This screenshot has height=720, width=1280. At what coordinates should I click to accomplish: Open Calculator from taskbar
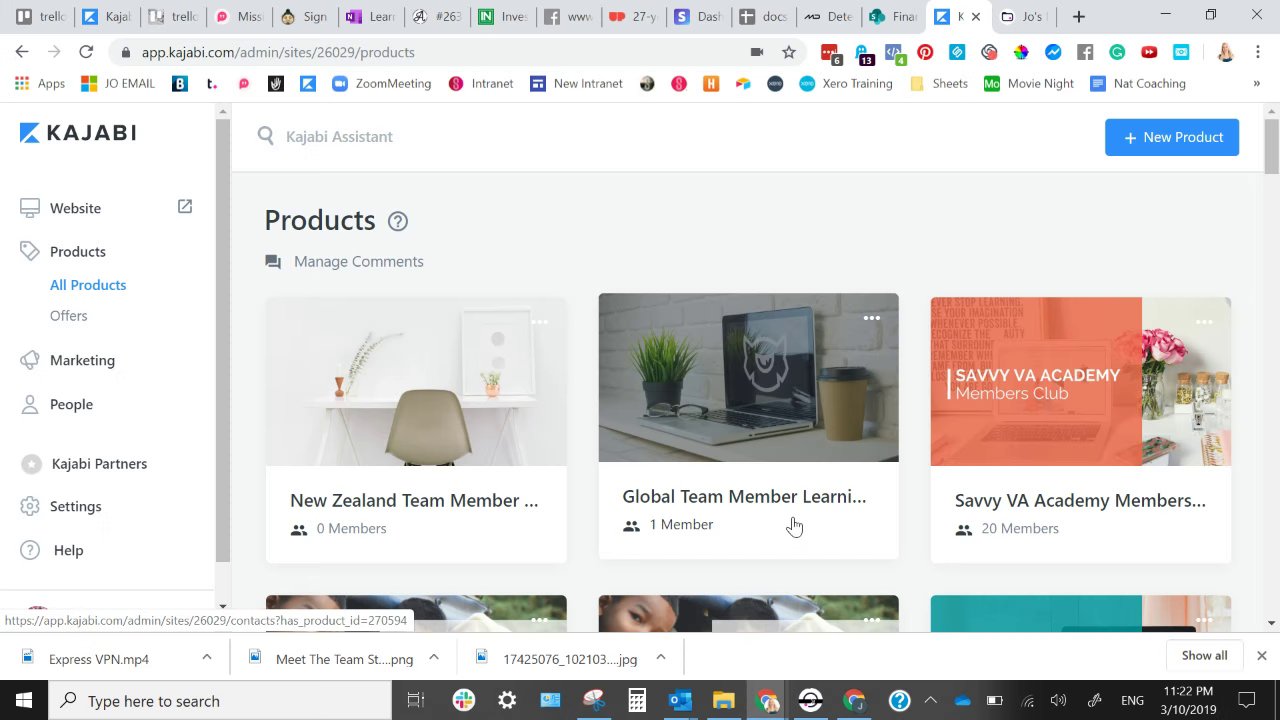[637, 701]
